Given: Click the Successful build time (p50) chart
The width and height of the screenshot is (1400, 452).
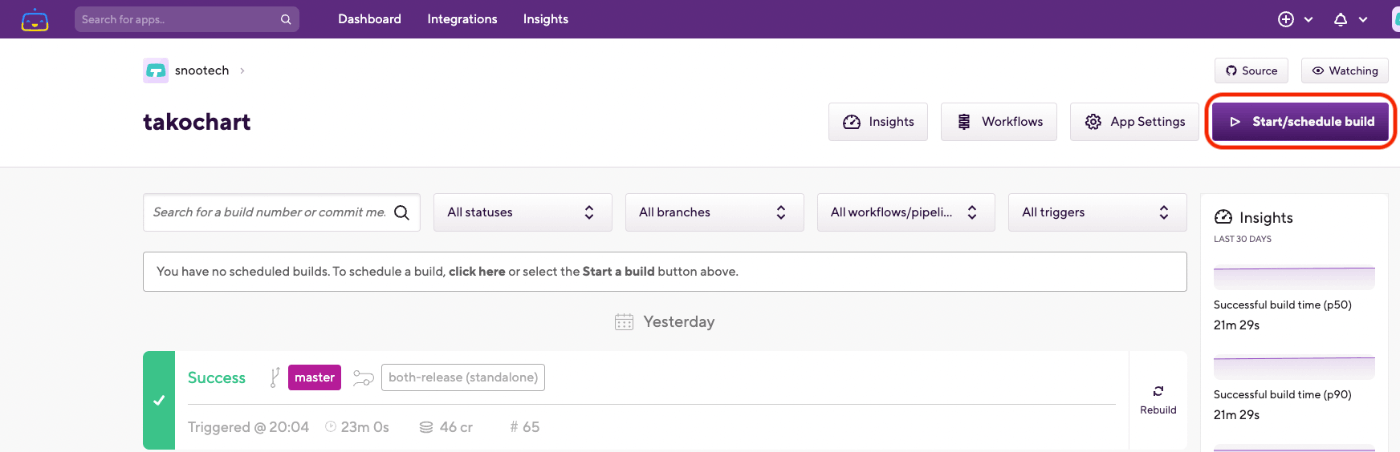Looking at the screenshot, I should tap(1294, 278).
